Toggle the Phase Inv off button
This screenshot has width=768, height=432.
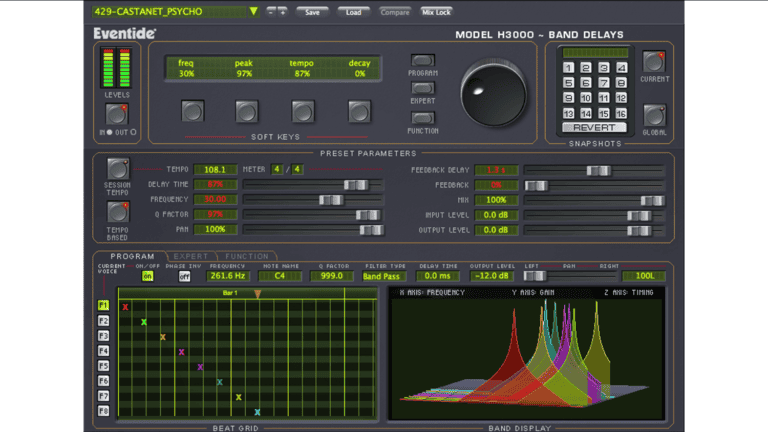coord(184,276)
